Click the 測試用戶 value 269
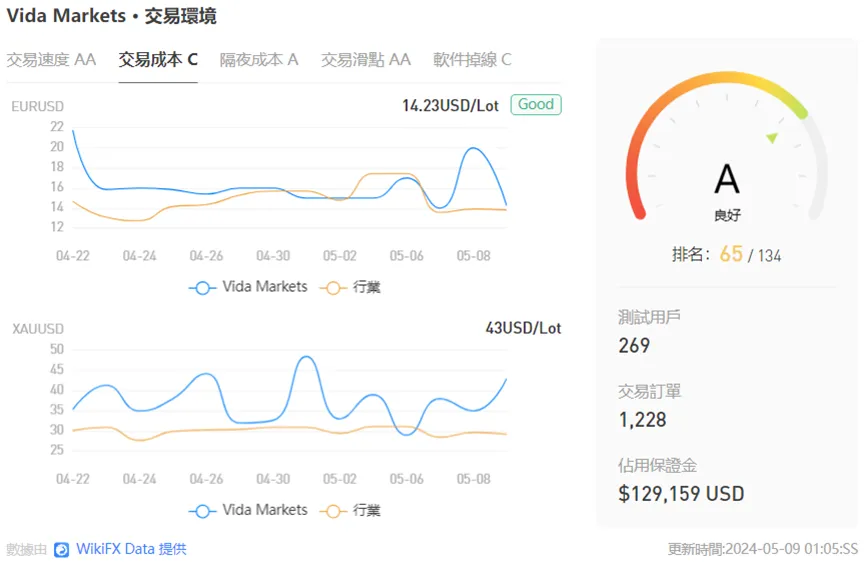This screenshot has width=865, height=563. pos(634,346)
